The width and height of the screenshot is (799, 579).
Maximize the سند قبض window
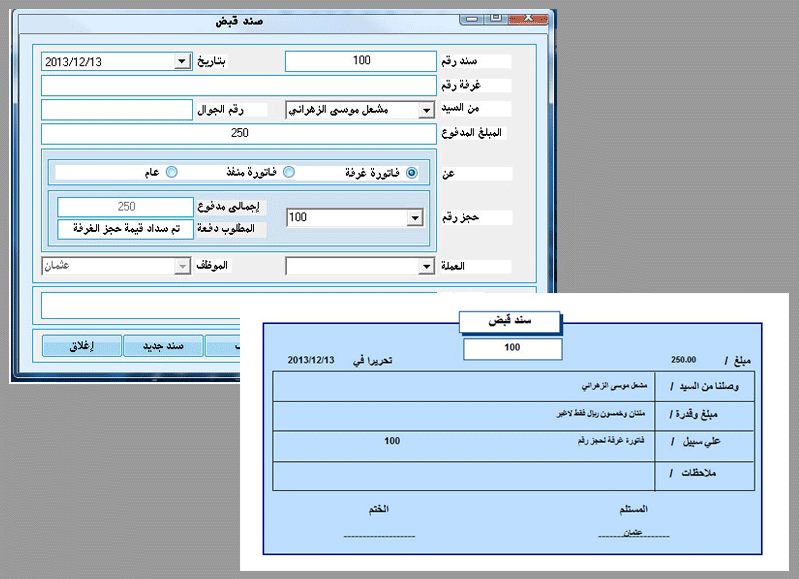[496, 19]
